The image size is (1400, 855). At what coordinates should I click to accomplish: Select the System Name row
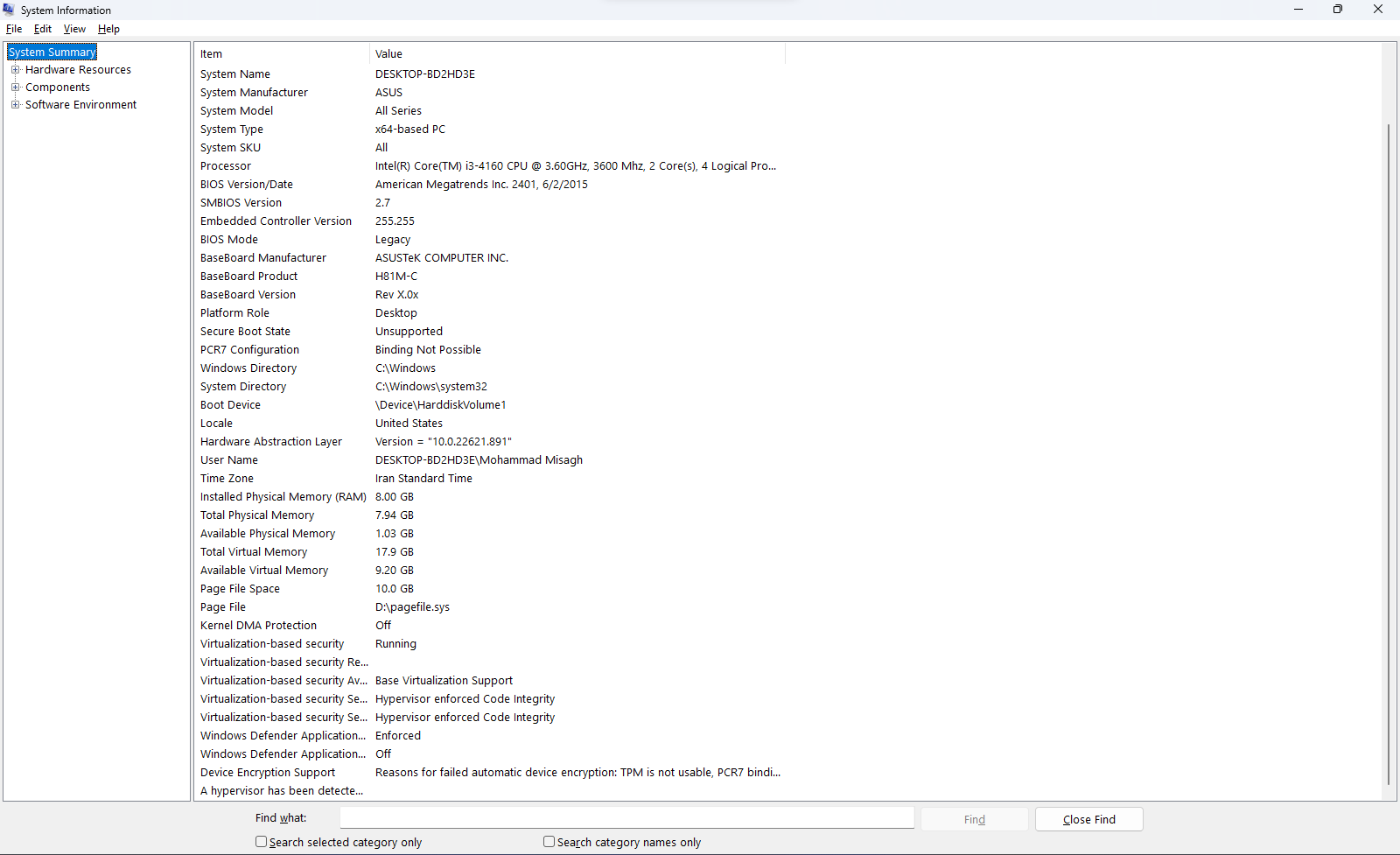point(490,74)
